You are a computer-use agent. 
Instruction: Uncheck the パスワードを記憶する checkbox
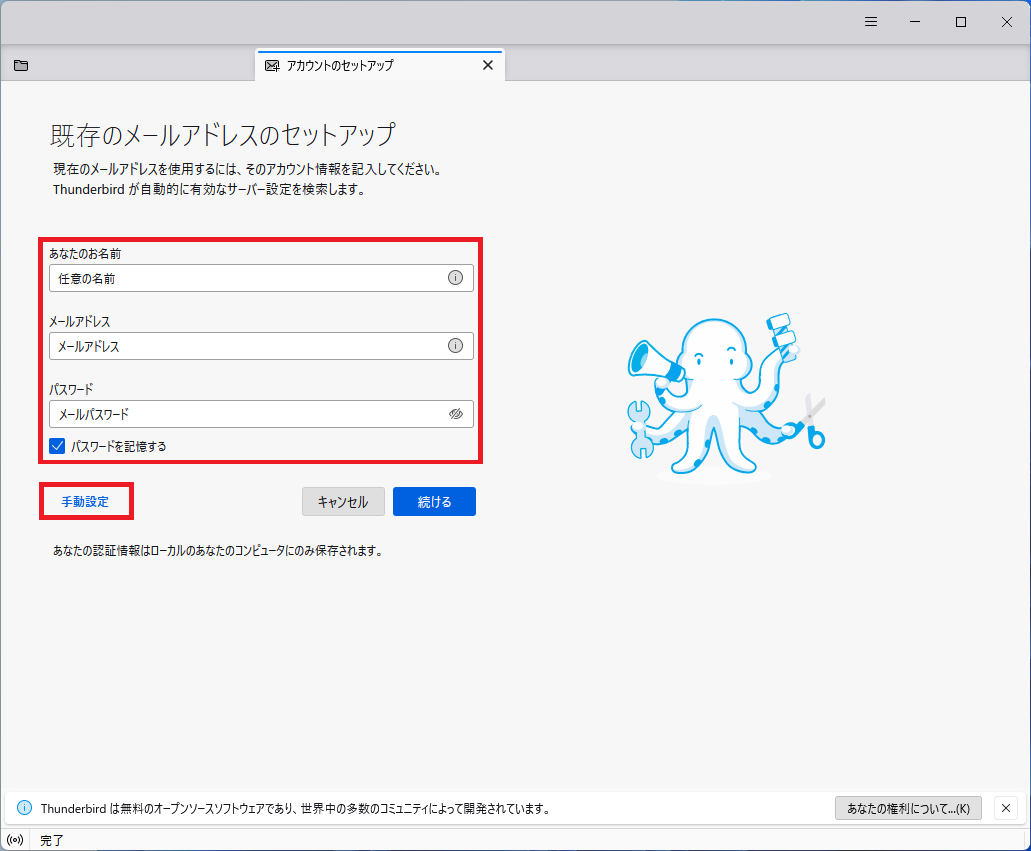[x=58, y=446]
